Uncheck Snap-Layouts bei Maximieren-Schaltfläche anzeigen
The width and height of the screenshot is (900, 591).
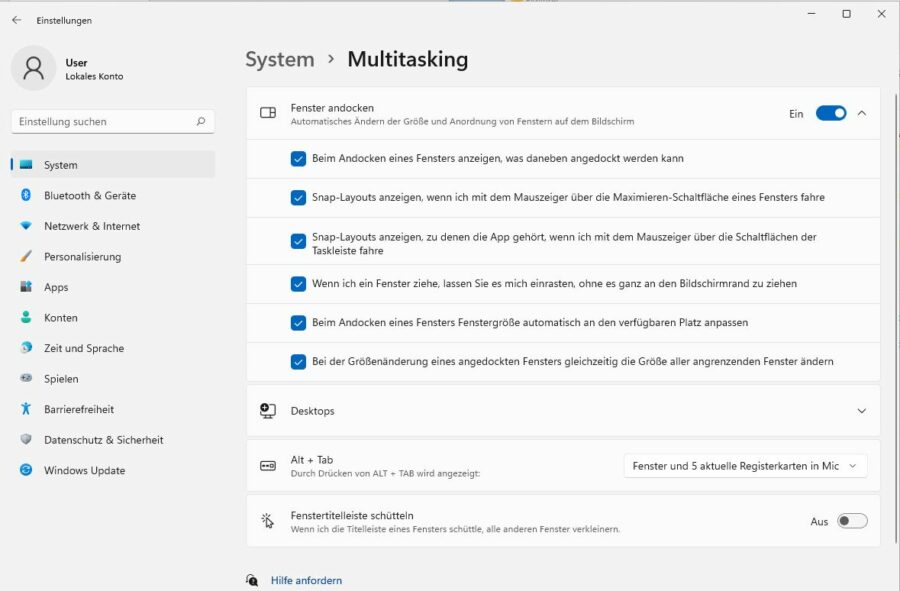pyautogui.click(x=298, y=198)
